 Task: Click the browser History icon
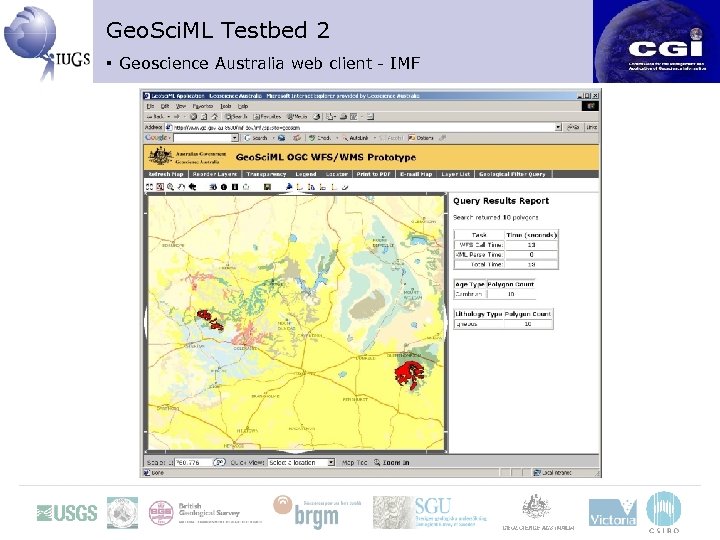[317, 117]
